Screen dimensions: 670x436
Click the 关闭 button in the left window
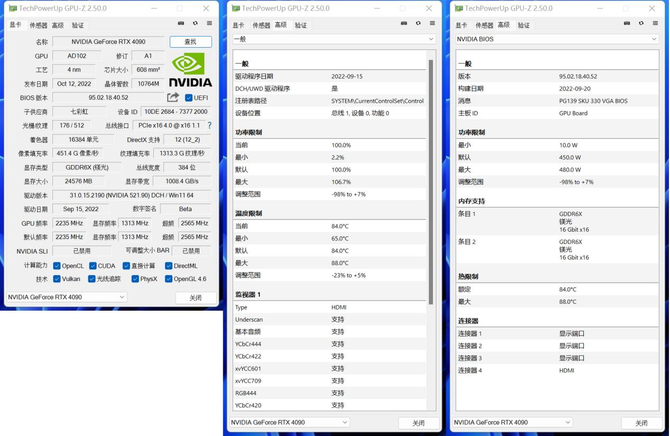click(196, 298)
